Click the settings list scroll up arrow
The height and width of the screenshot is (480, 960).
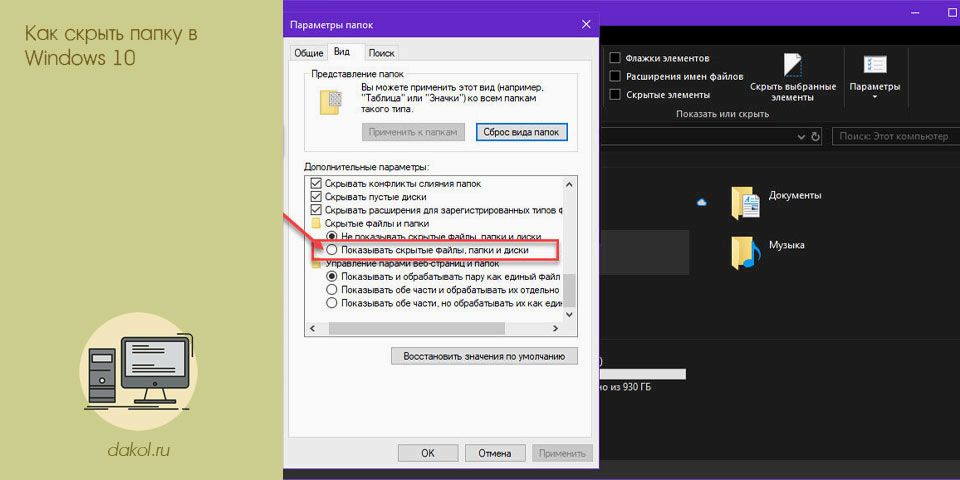(x=569, y=184)
